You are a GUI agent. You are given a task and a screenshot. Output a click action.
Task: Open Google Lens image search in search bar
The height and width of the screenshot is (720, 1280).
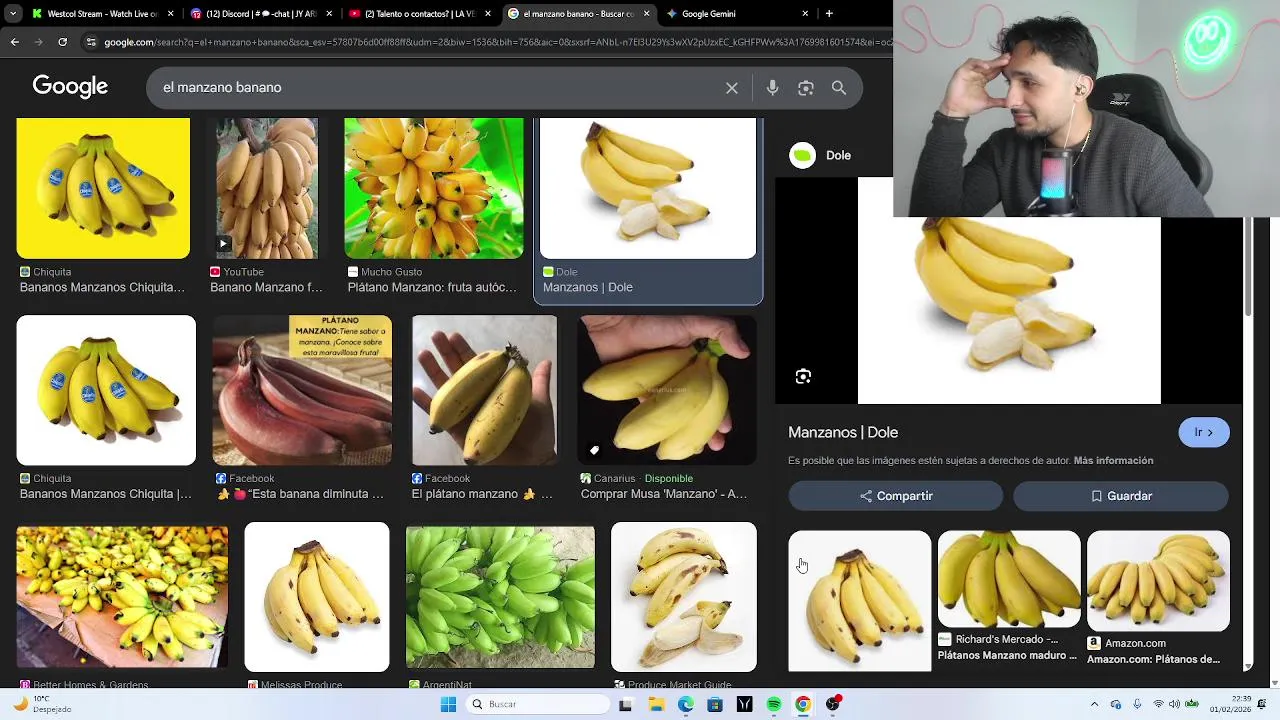pyautogui.click(x=806, y=88)
